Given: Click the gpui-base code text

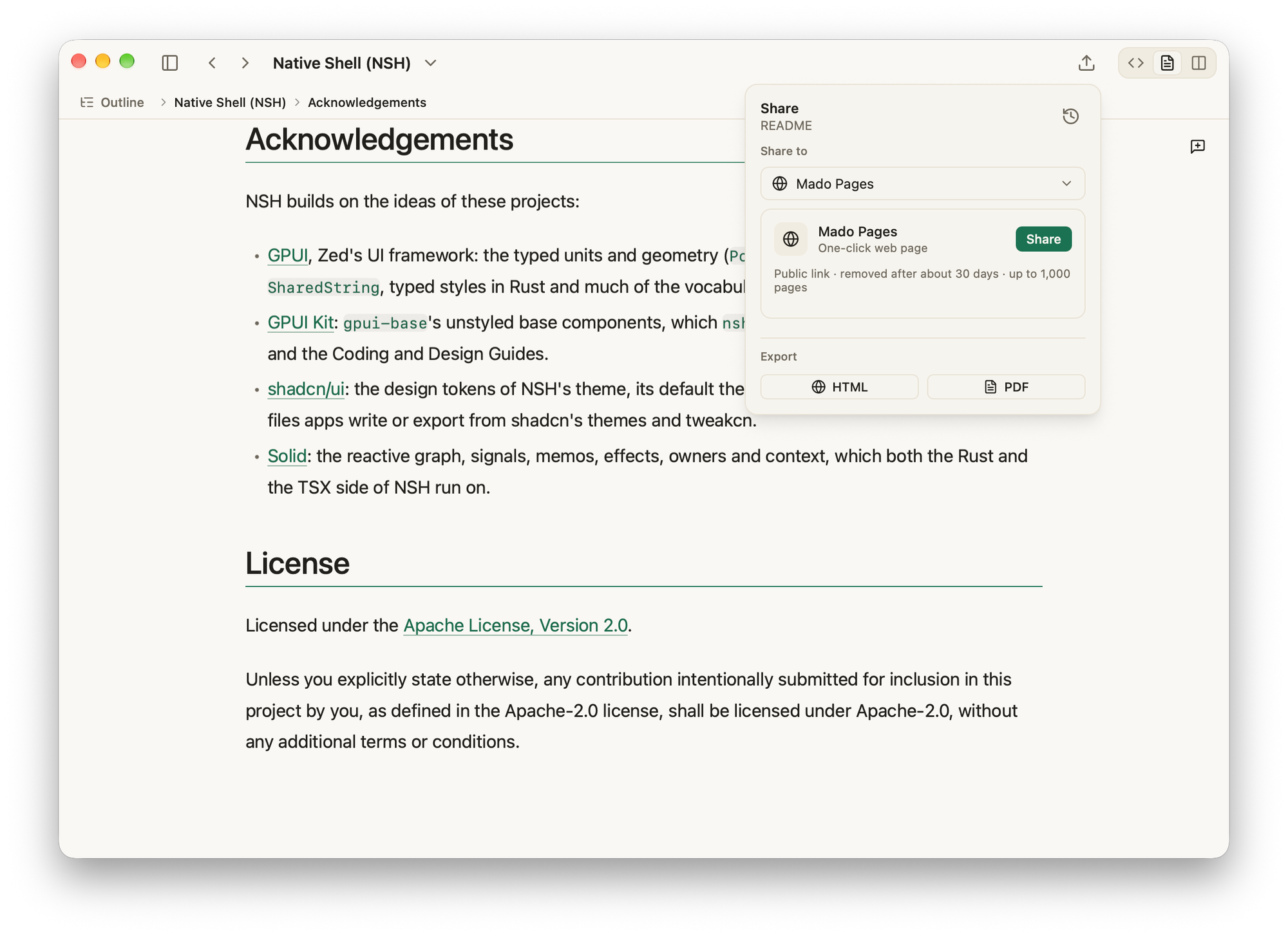Looking at the screenshot, I should point(385,323).
